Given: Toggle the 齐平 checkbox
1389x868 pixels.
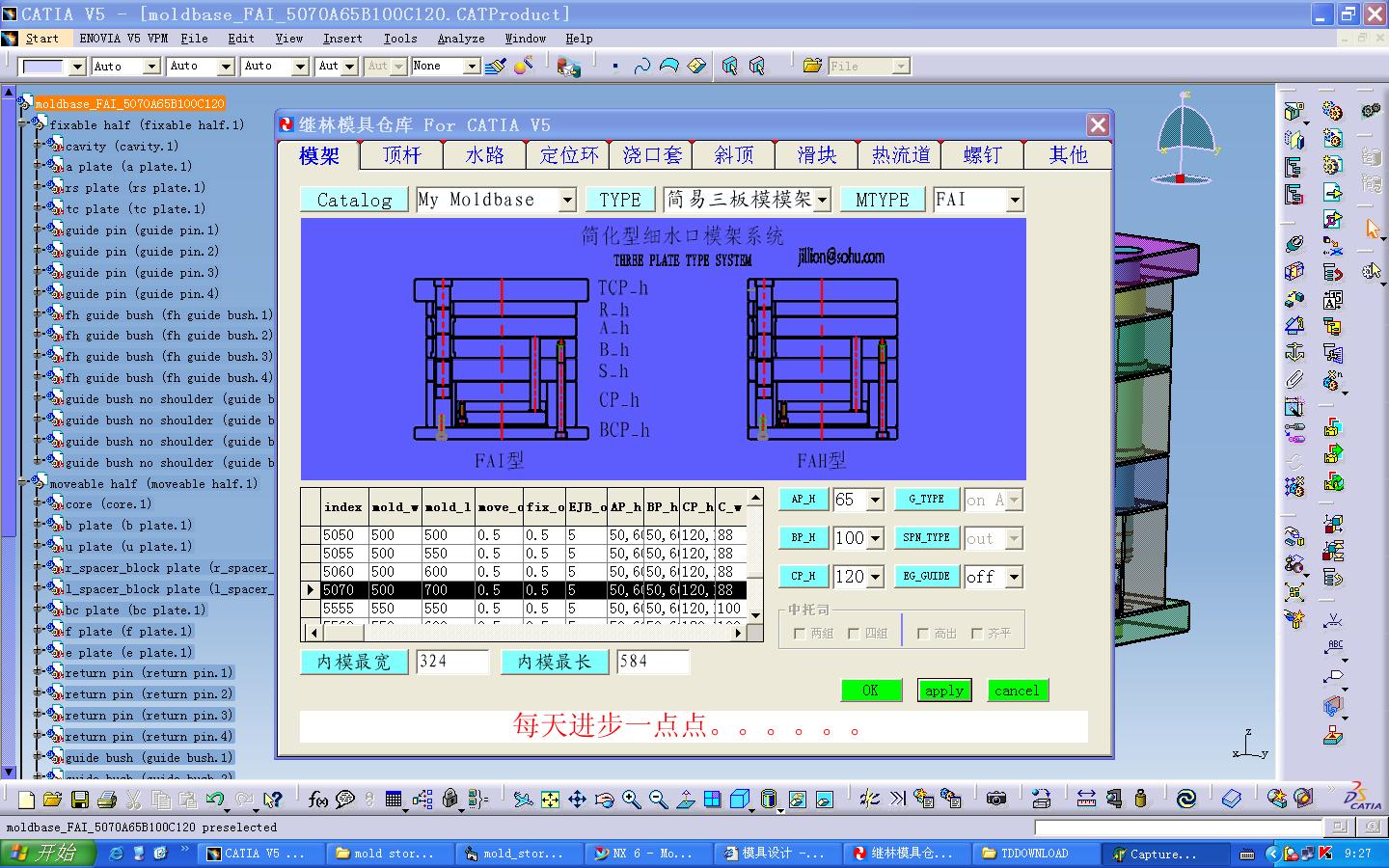Looking at the screenshot, I should [976, 634].
